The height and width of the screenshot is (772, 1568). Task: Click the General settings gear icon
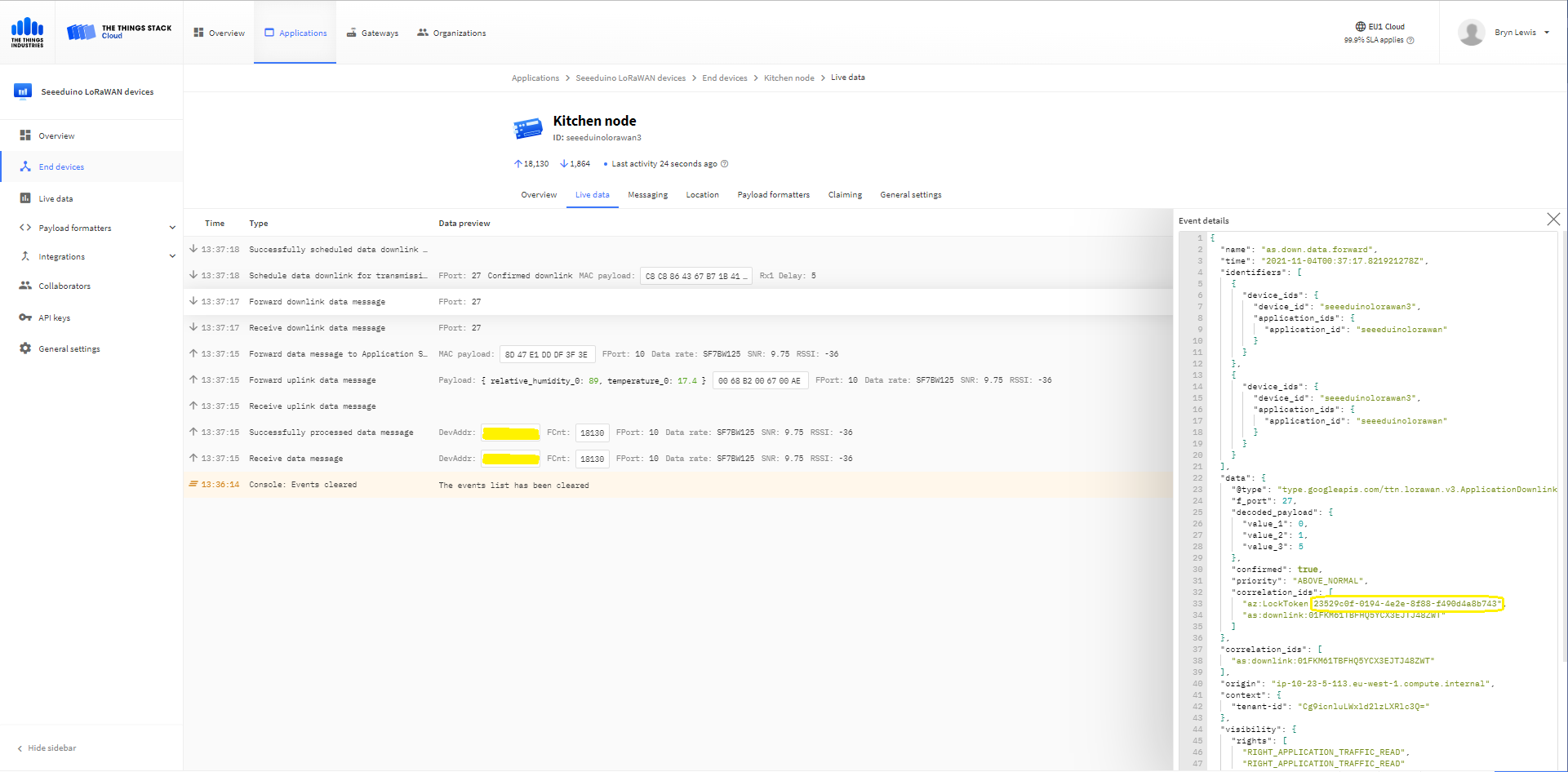tap(25, 348)
